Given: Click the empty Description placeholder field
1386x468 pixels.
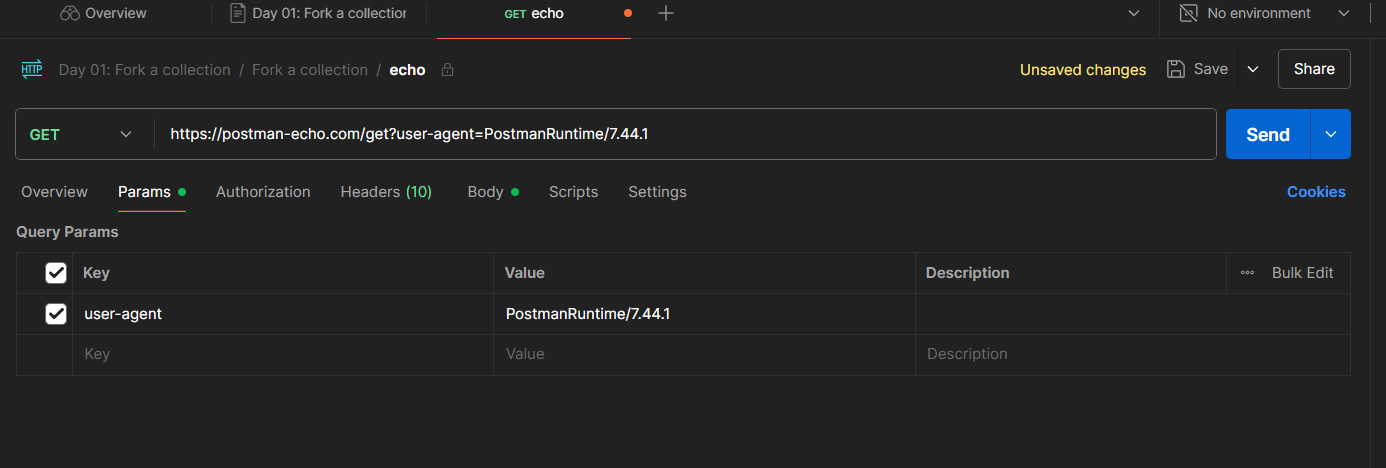Looking at the screenshot, I should (x=1133, y=354).
